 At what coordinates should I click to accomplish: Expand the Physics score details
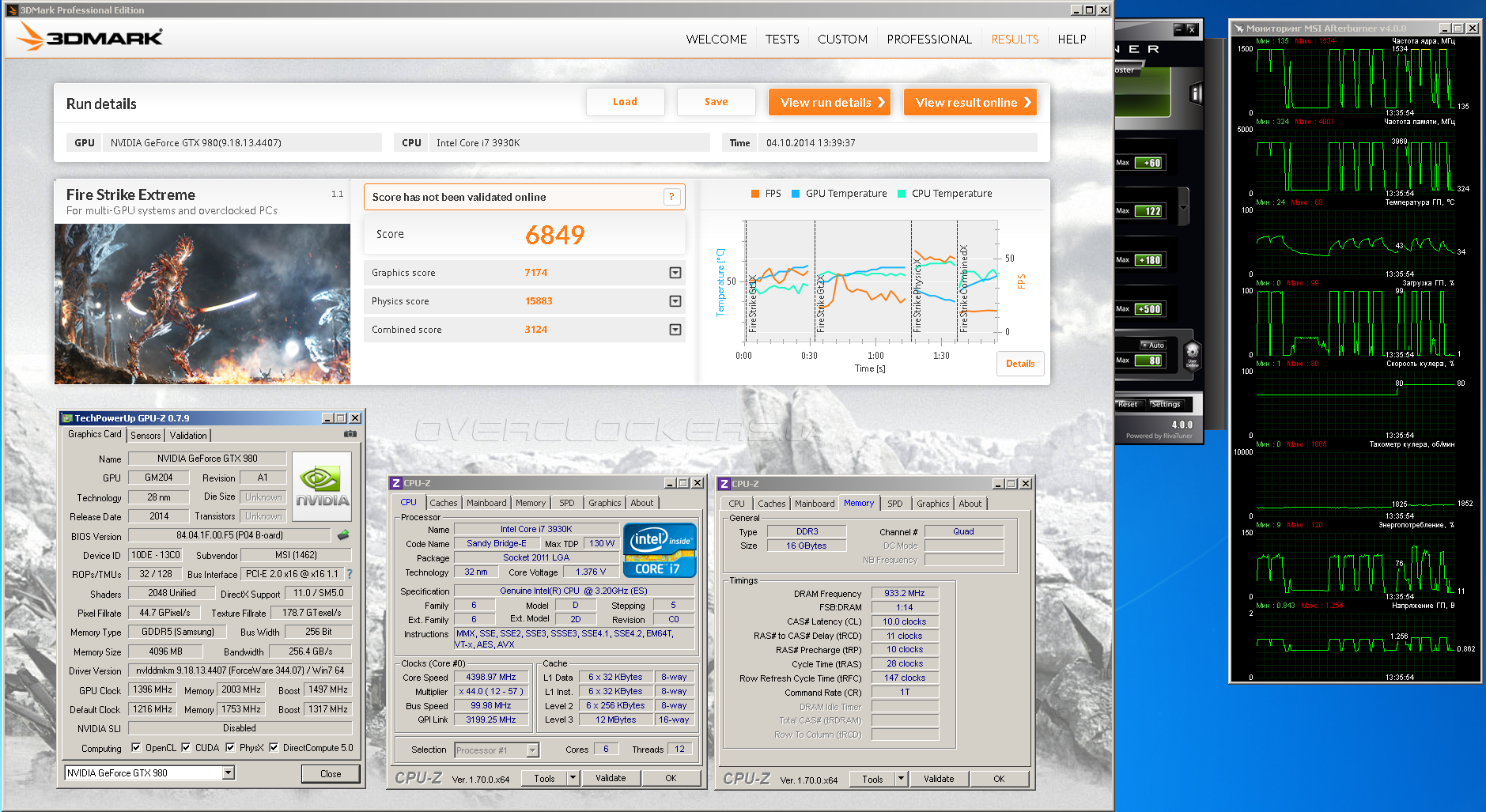675,301
